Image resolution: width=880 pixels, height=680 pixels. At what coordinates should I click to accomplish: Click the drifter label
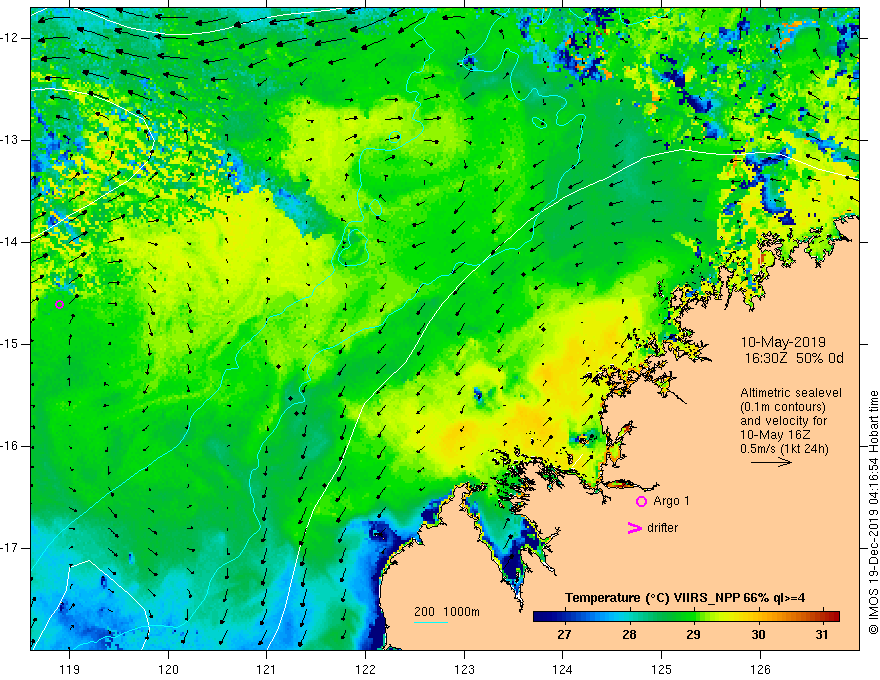coord(662,528)
